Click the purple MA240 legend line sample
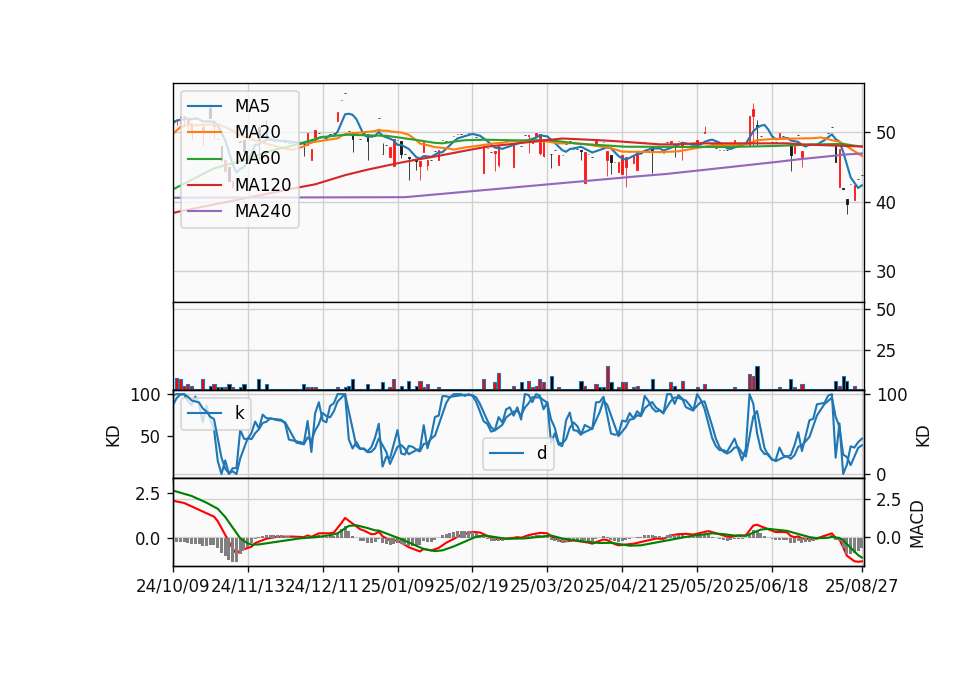This screenshot has width=960, height=690. click(204, 211)
